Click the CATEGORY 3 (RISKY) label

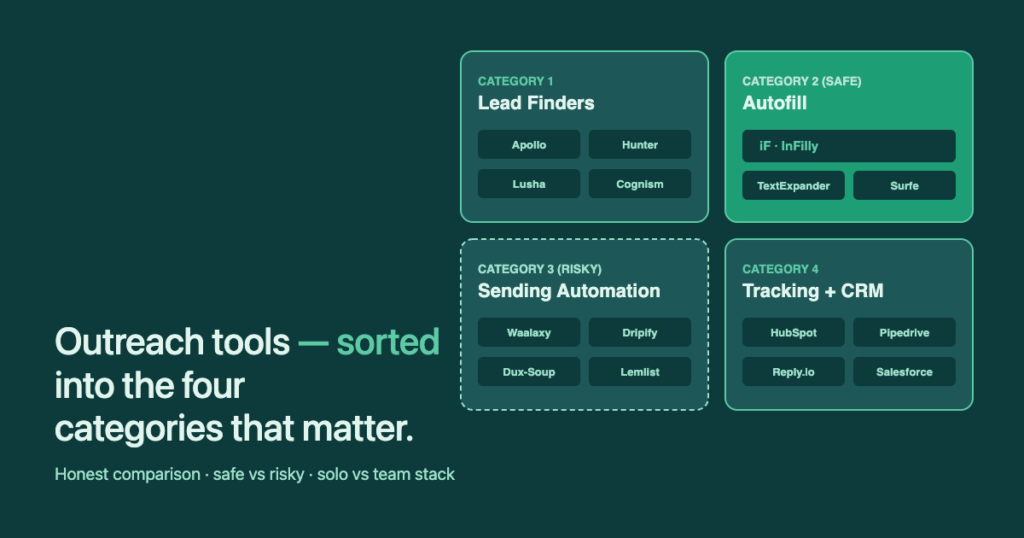click(x=539, y=269)
